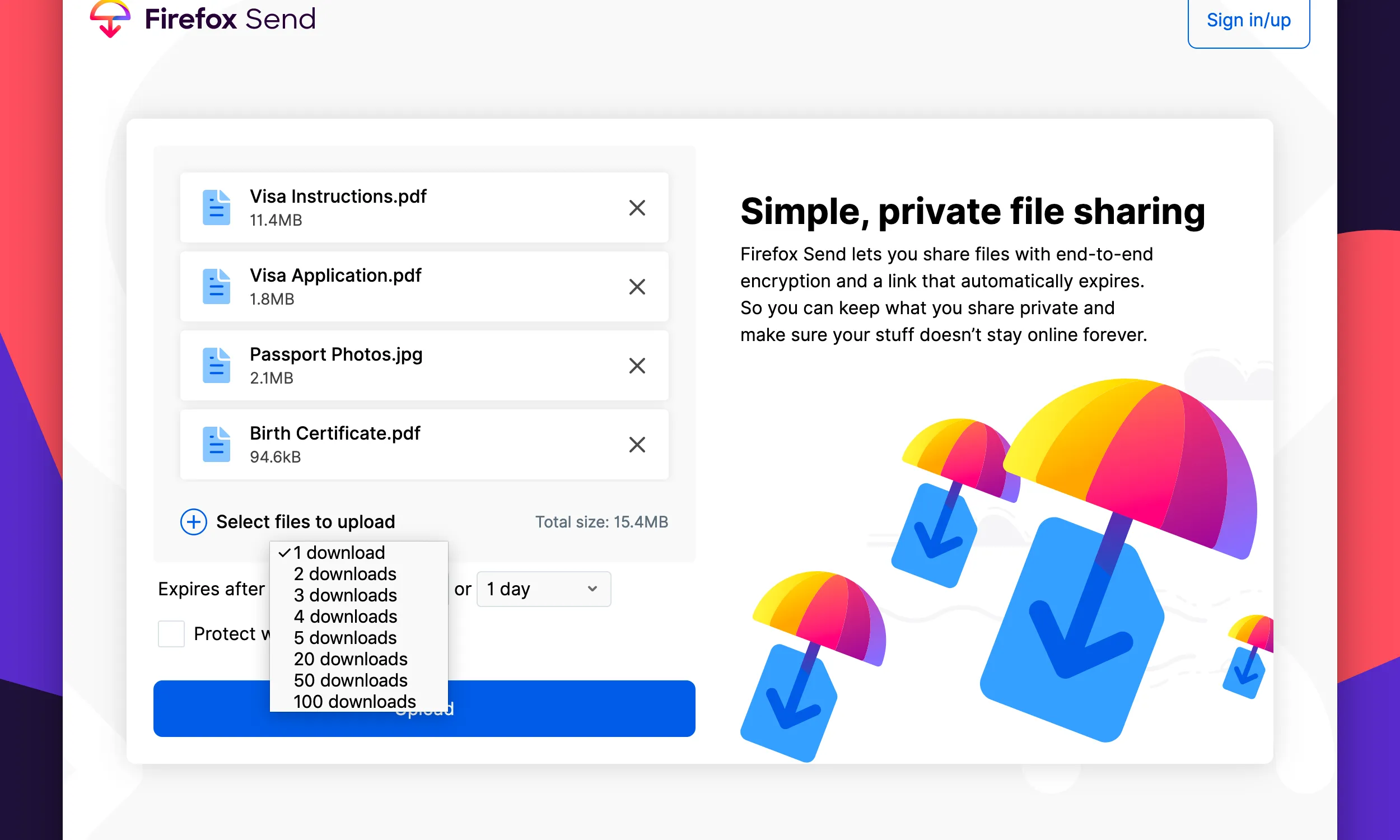1400x840 pixels.
Task: Remove Passport Photos.jpg with its X icon
Action: 637,366
